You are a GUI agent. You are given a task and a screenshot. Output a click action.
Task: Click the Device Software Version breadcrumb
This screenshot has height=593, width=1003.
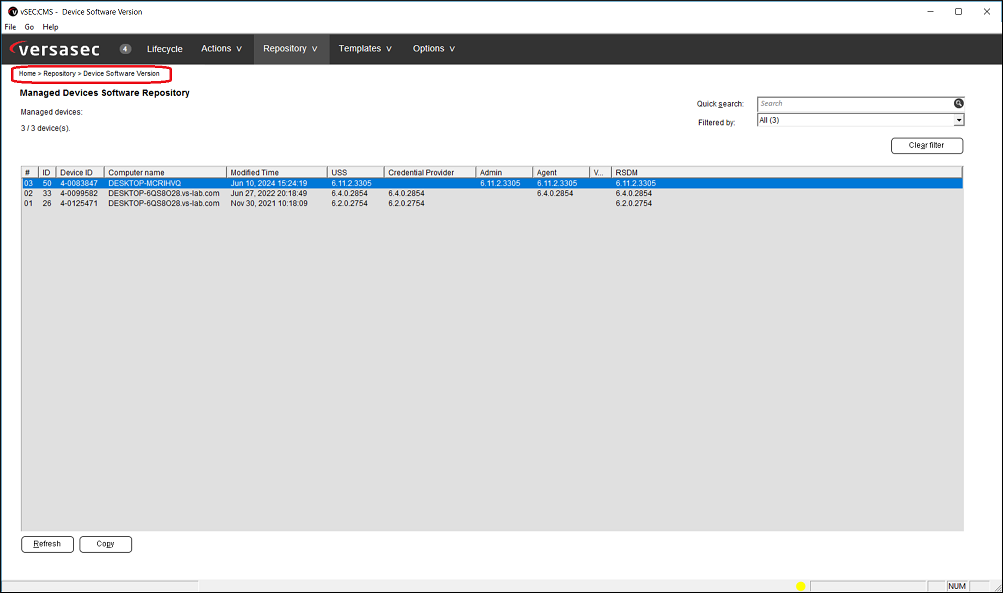point(121,74)
